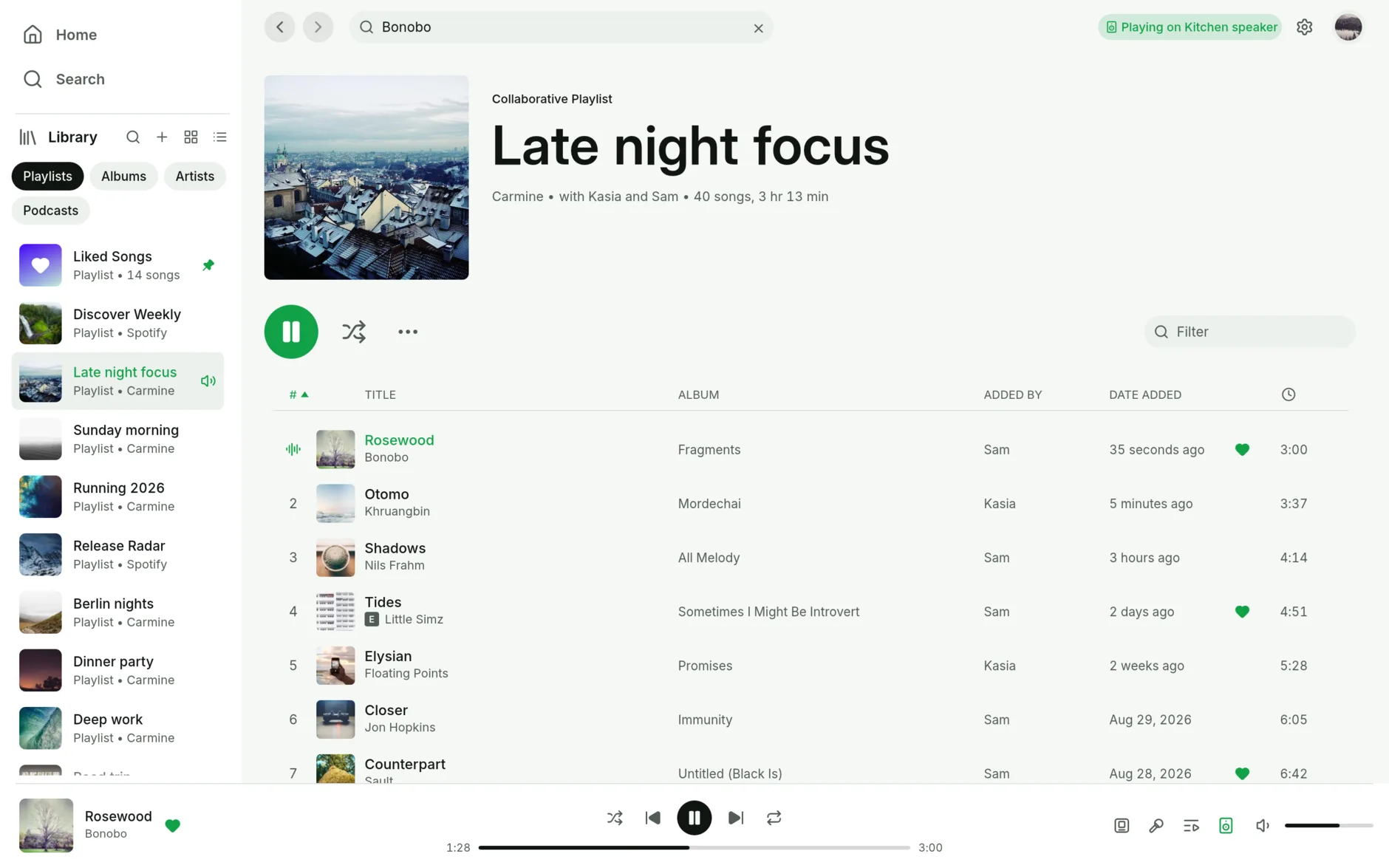The height and width of the screenshot is (868, 1389).
Task: Unlike Rosewood in the track list
Action: pyautogui.click(x=1242, y=450)
